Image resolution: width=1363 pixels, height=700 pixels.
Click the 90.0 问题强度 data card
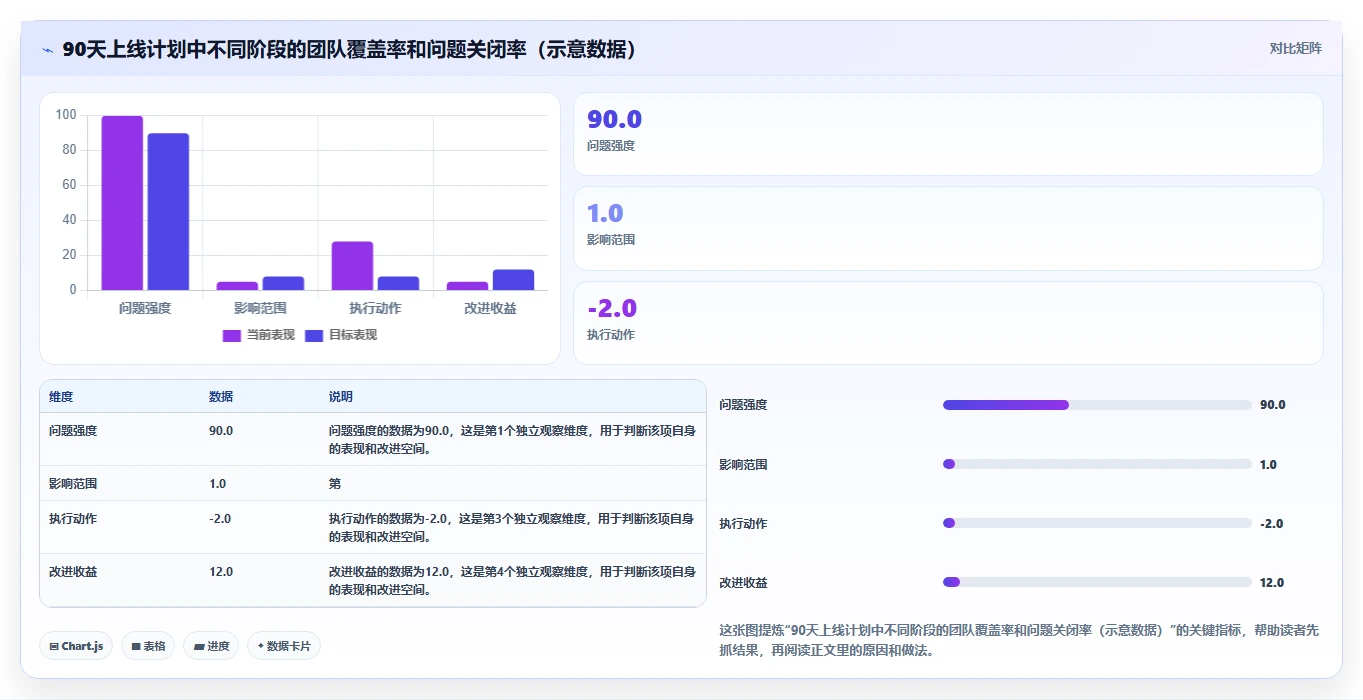point(948,134)
